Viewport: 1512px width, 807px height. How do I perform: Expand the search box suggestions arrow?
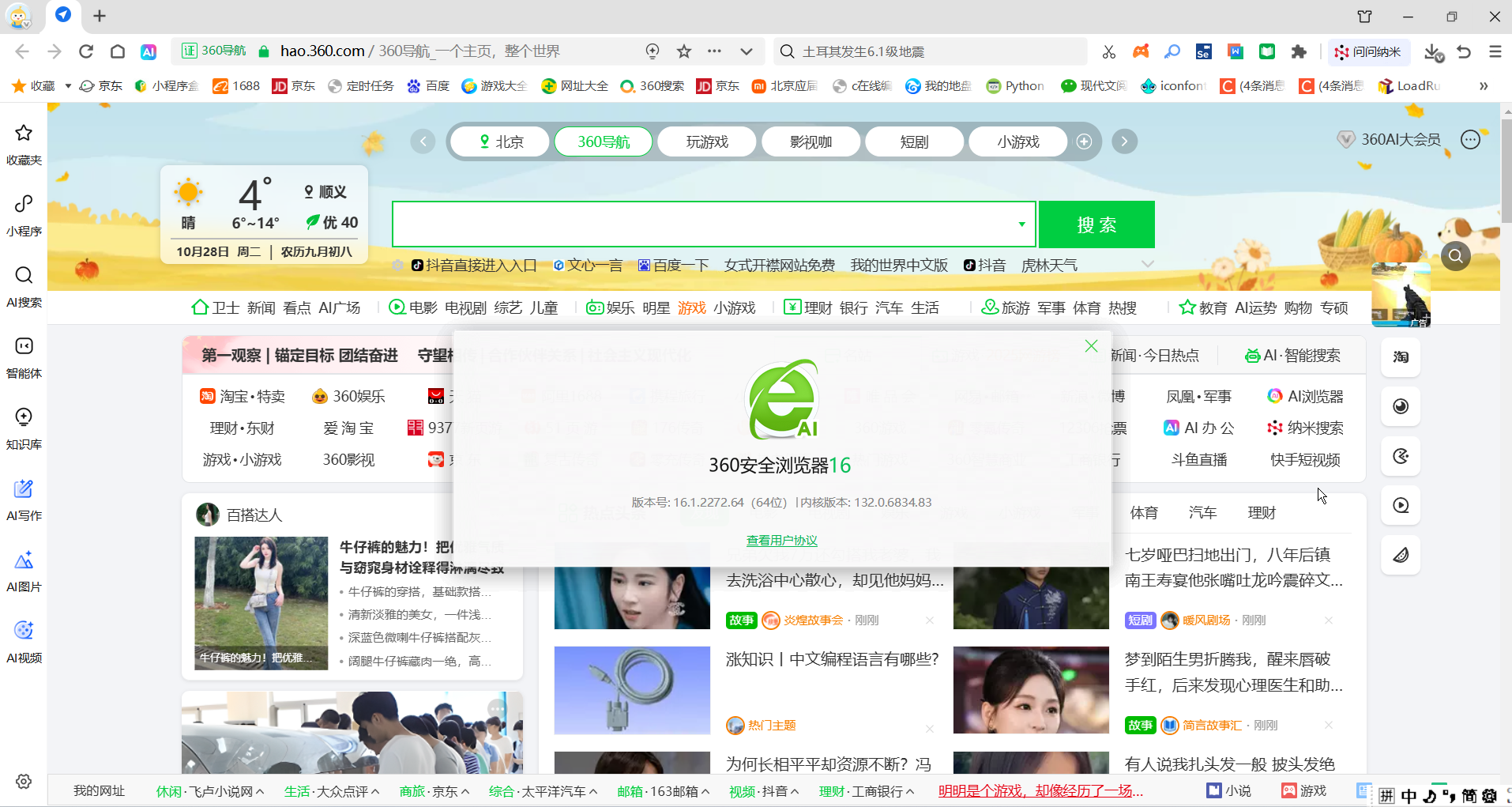point(1021,224)
